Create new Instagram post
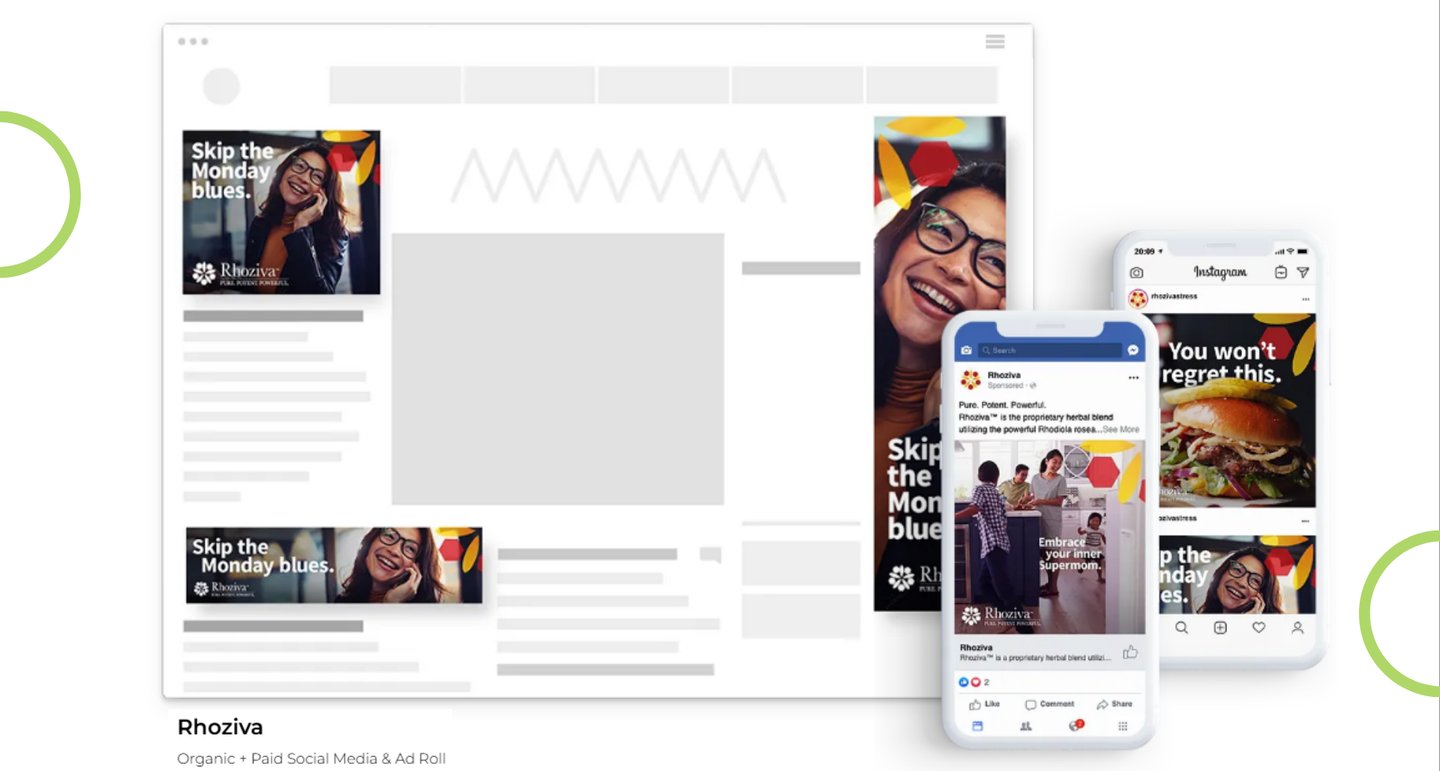 click(x=1220, y=628)
